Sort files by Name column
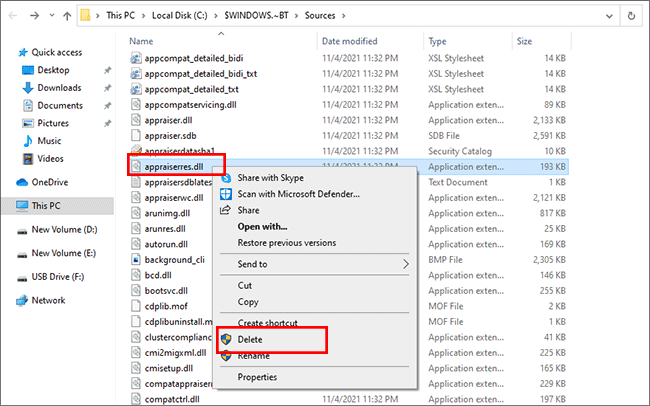 click(141, 41)
